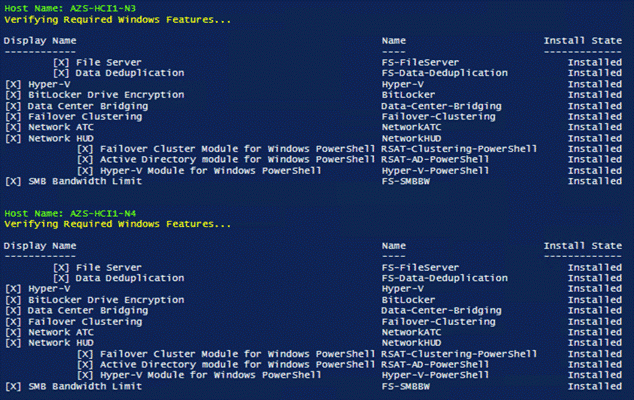Click the [X] beside Network ATC for N4
The image size is (634, 400).
(13, 332)
